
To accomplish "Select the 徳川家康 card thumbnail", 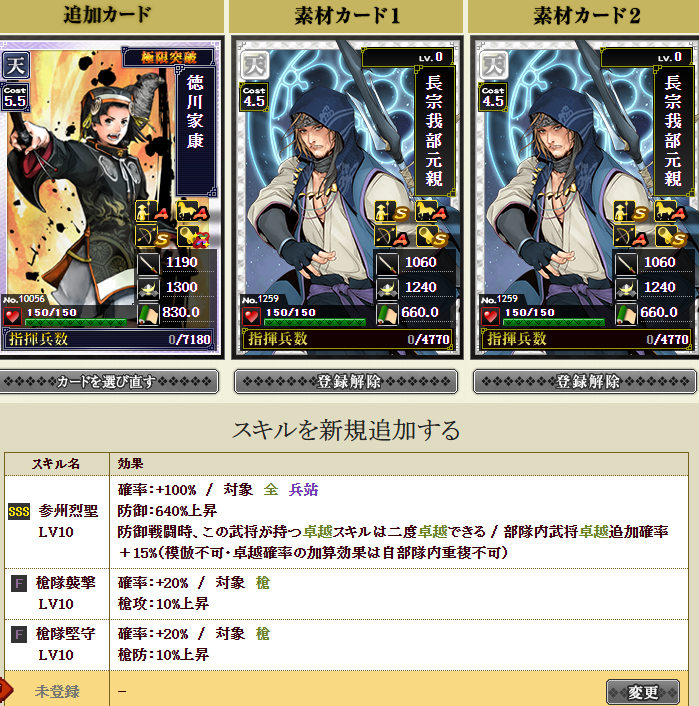I will [111, 197].
